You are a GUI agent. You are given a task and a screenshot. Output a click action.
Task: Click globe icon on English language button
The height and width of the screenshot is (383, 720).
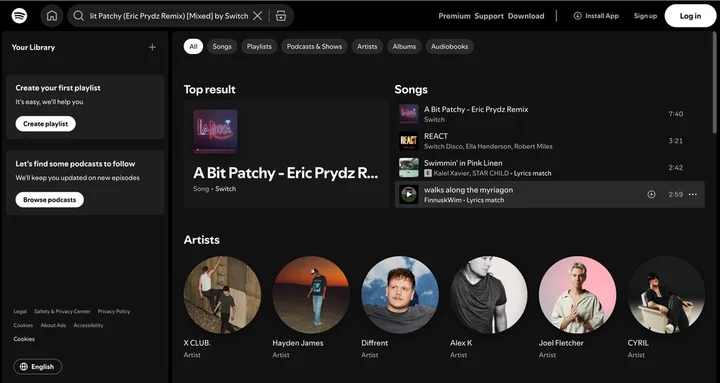(x=24, y=366)
